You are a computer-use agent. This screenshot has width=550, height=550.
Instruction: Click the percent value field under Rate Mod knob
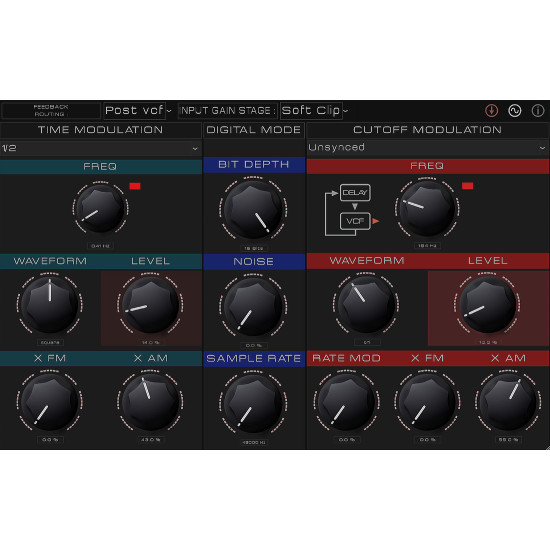pyautogui.click(x=347, y=440)
